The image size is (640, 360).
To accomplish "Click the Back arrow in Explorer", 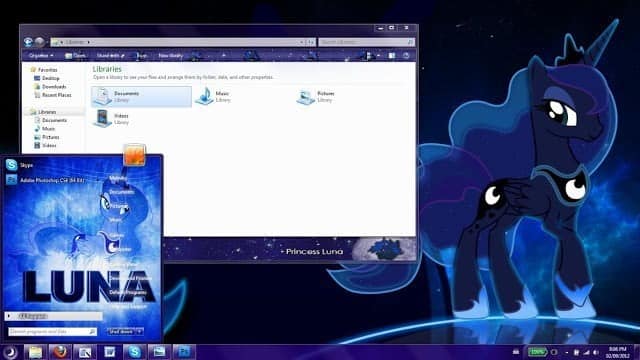I will point(28,42).
